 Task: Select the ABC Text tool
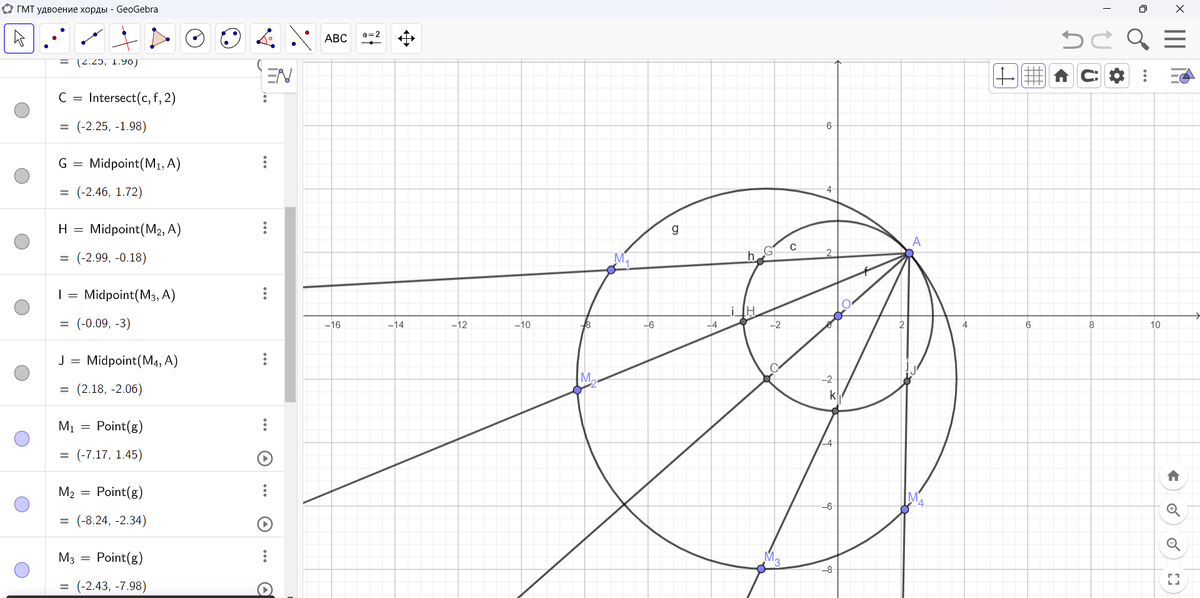[336, 38]
